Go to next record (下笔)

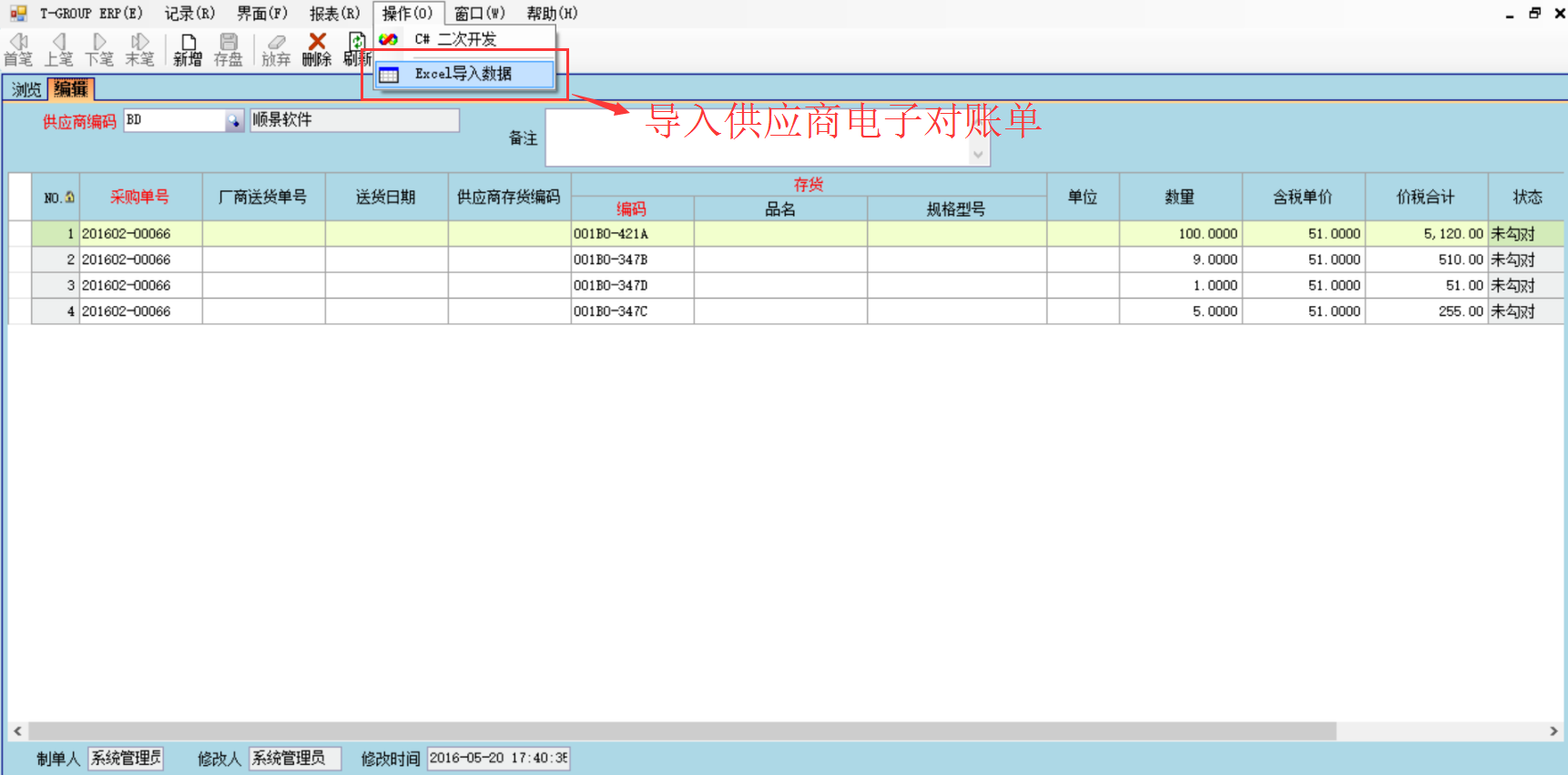pos(99,50)
